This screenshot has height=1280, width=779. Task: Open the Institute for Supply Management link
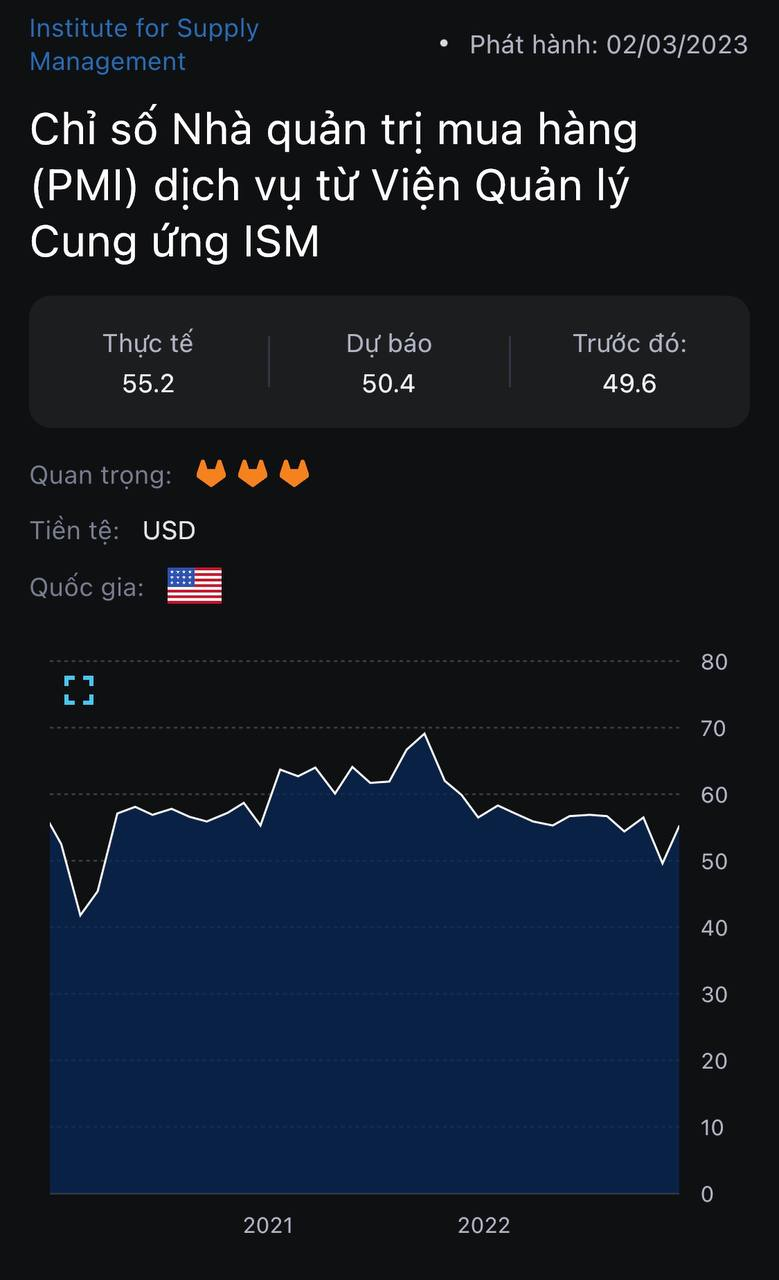tap(144, 45)
